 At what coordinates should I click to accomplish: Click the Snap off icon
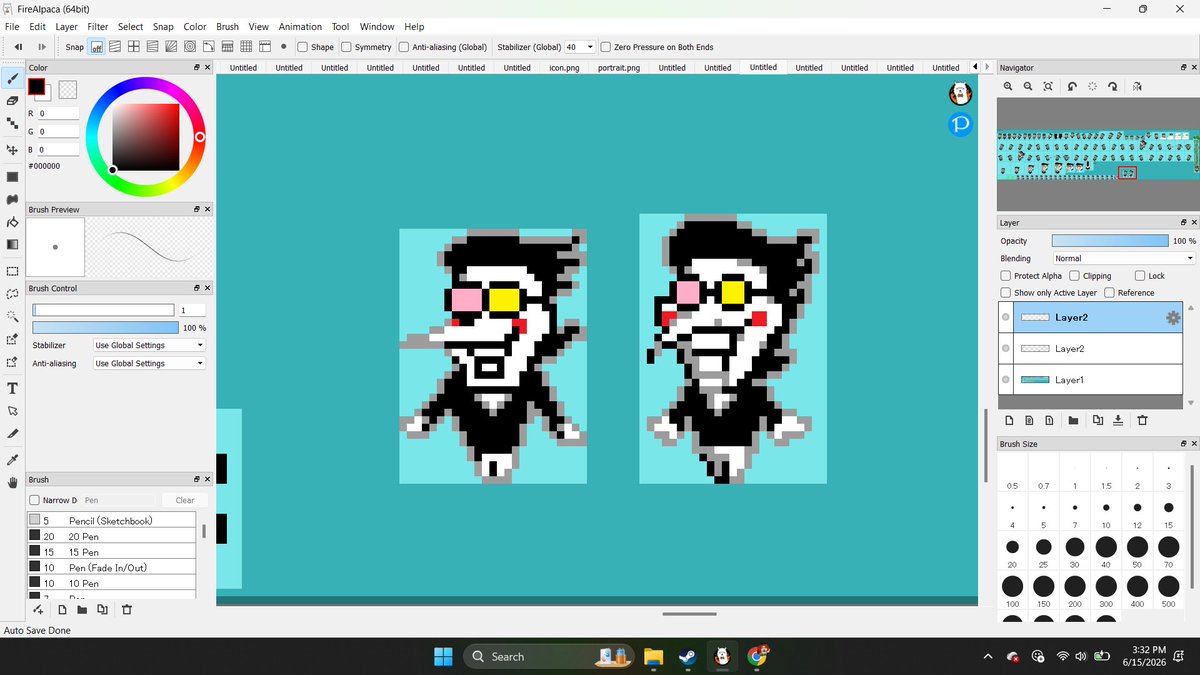(x=97, y=46)
